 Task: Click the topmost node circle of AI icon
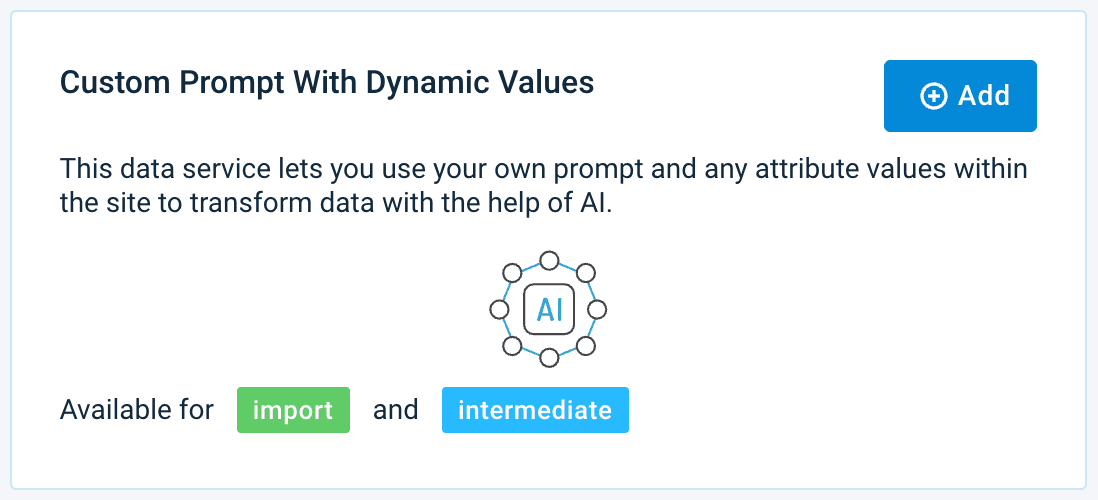pyautogui.click(x=549, y=261)
